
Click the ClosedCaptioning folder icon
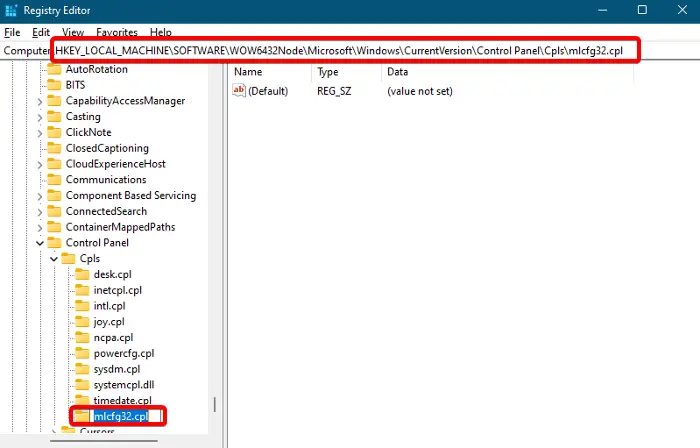click(54, 148)
